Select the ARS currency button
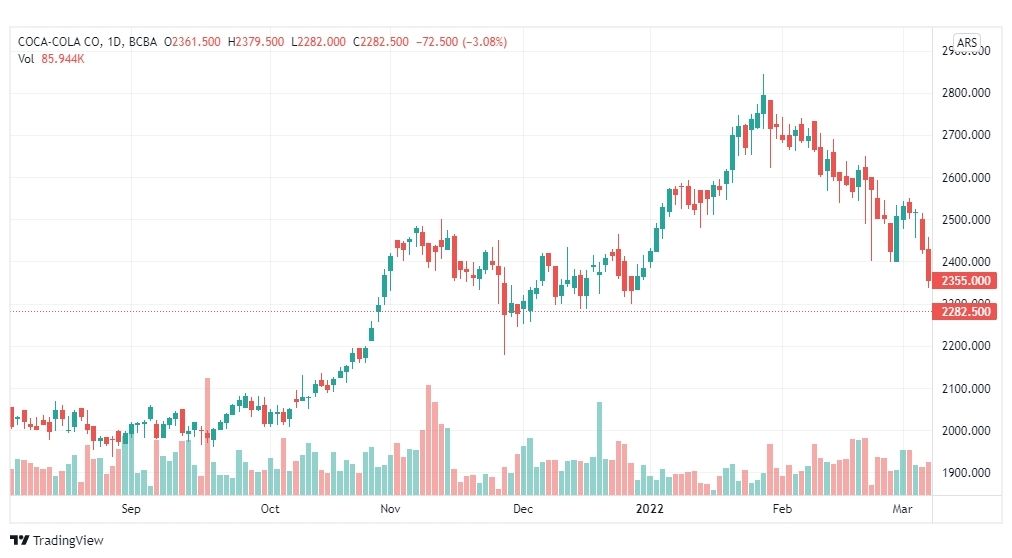Screen dimensions: 1012x558 pyautogui.click(x=966, y=43)
